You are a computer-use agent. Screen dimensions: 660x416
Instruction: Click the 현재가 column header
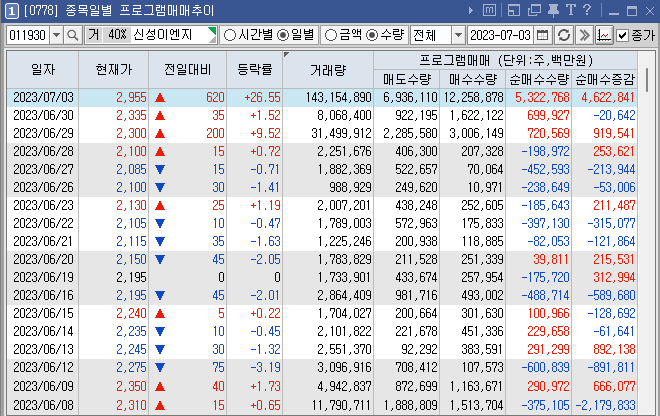(114, 69)
